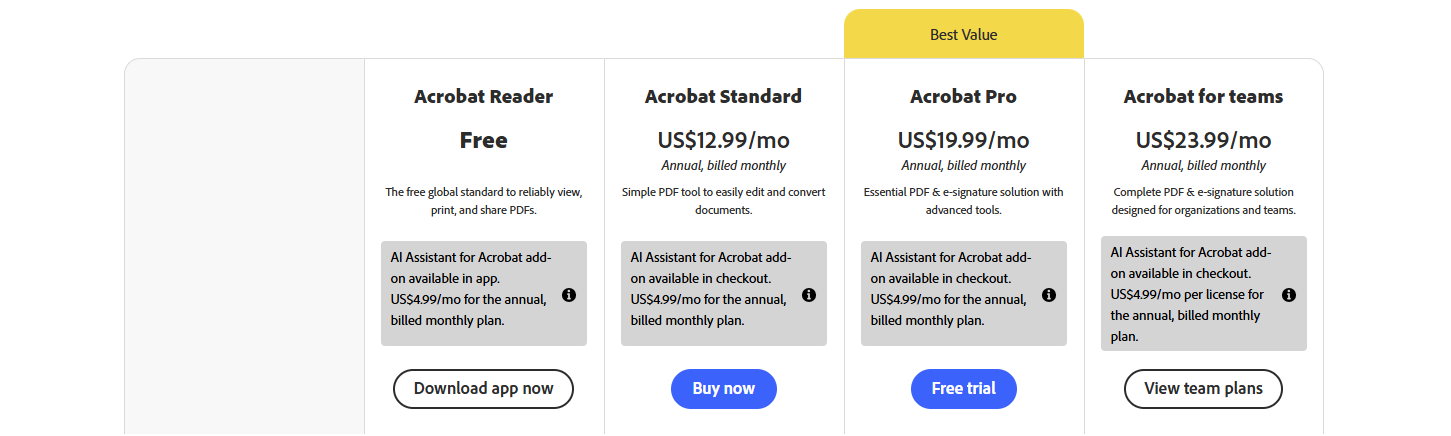The image size is (1451, 436).
Task: Open View team plans button
Action: (x=1203, y=389)
